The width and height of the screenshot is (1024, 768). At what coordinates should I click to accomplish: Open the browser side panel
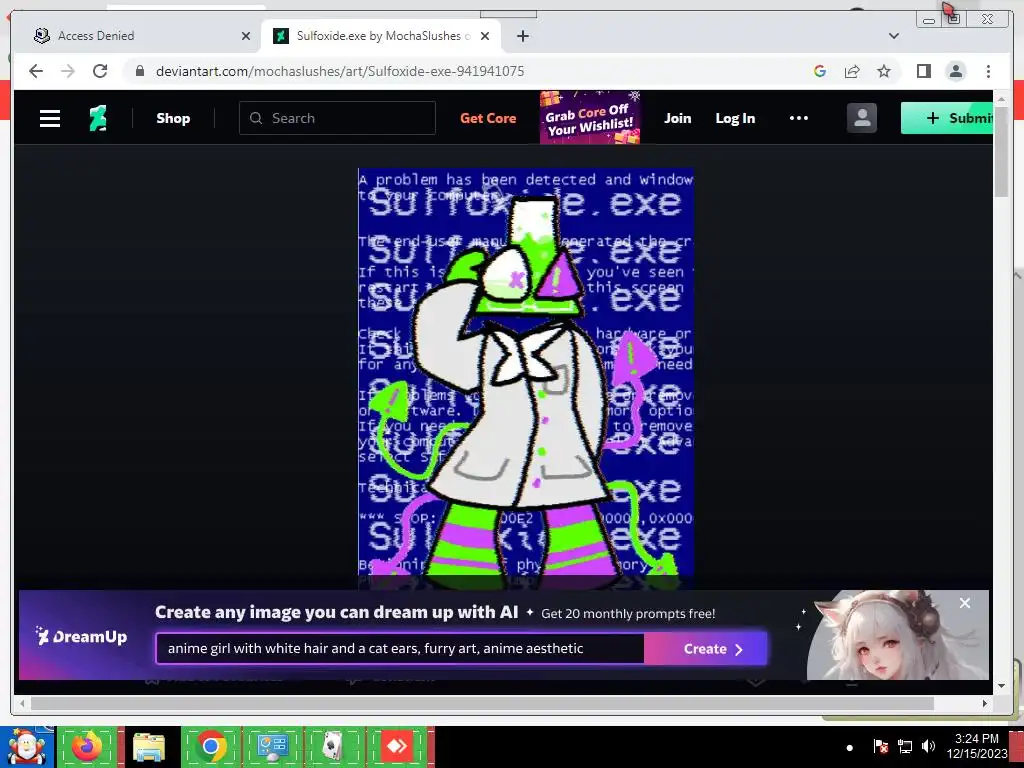pyautogui.click(x=923, y=71)
